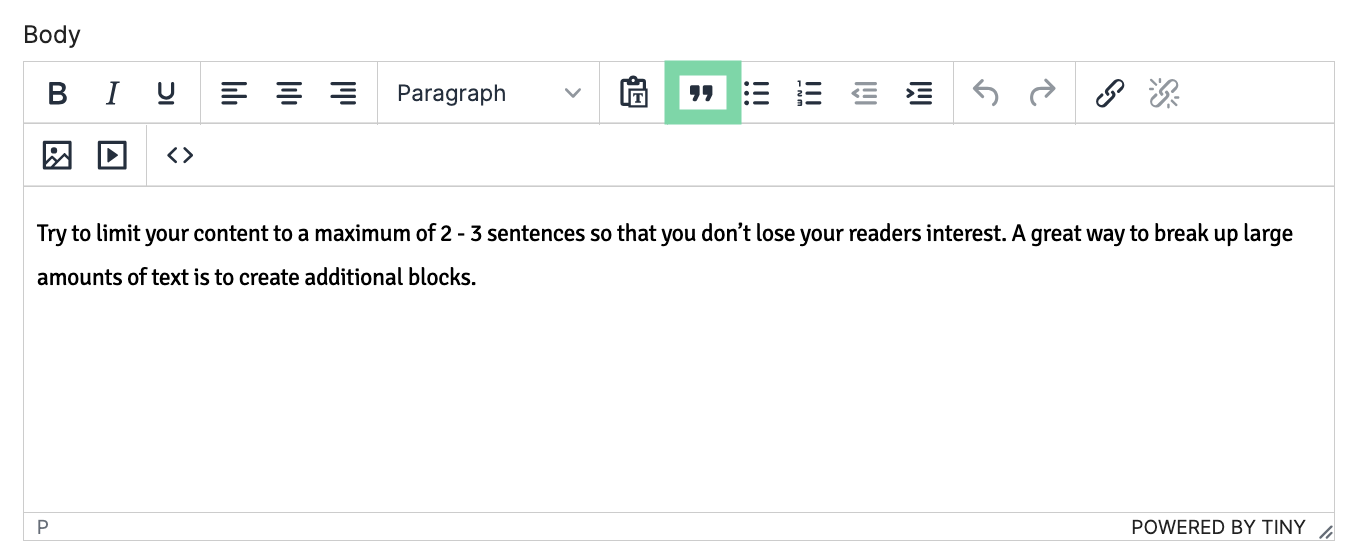Click the editor resize handle
The height and width of the screenshot is (558, 1354).
coord(1325,531)
